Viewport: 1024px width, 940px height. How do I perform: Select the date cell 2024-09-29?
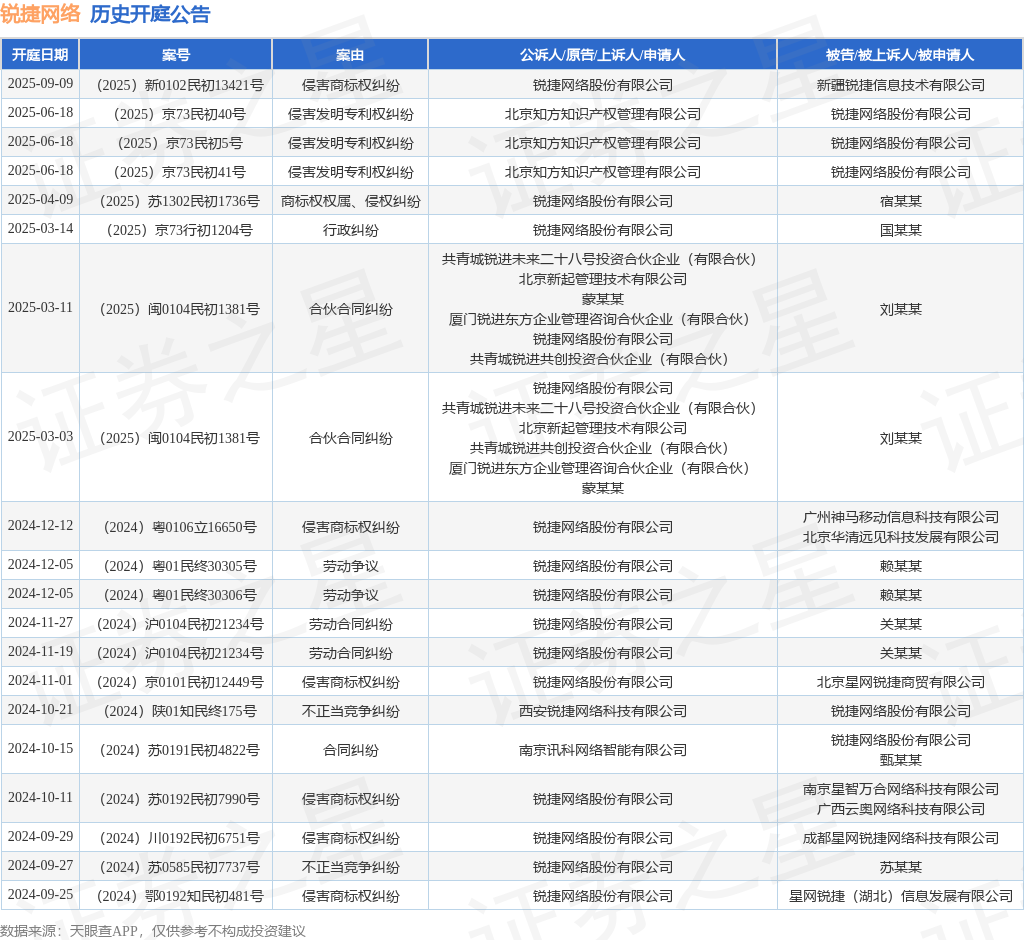click(40, 837)
